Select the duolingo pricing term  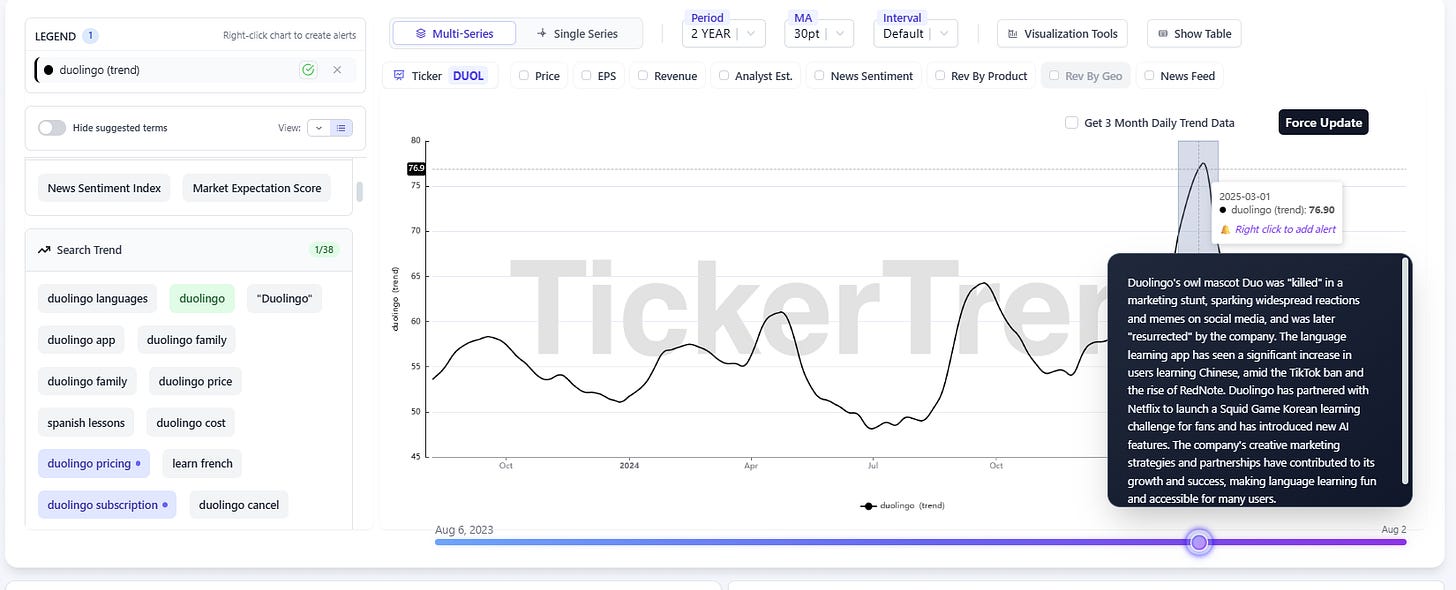tap(94, 464)
